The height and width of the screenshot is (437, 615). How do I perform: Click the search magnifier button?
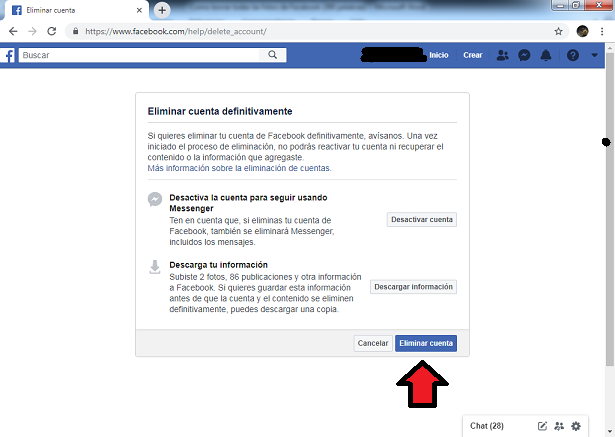click(273, 55)
